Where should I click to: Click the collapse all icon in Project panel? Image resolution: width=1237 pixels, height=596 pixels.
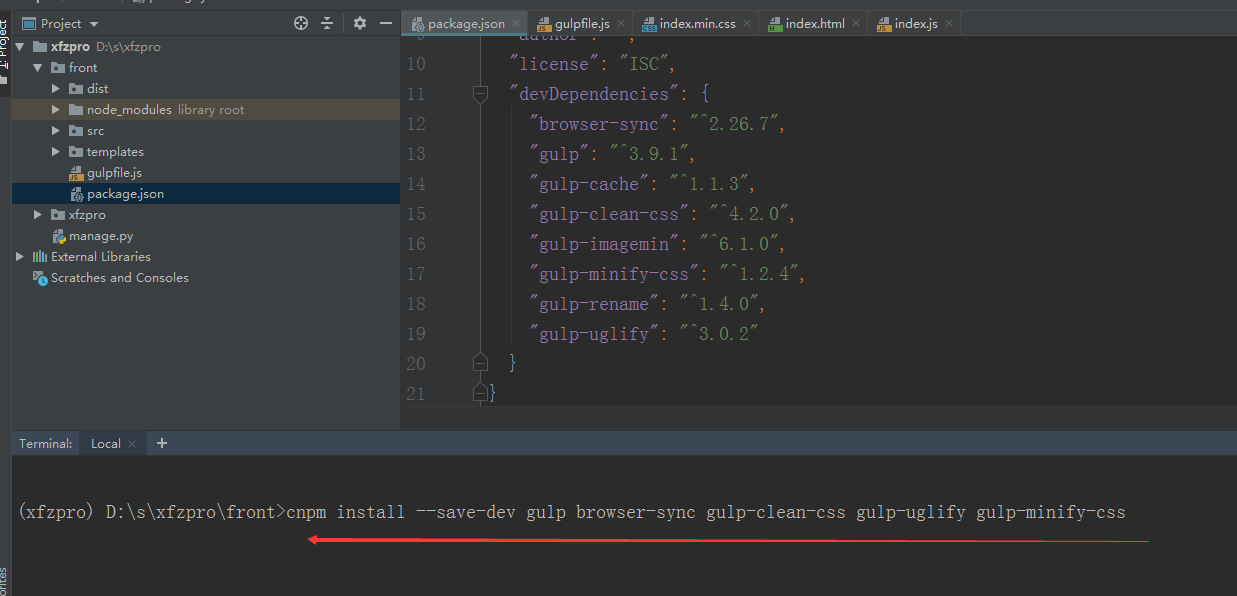click(327, 23)
